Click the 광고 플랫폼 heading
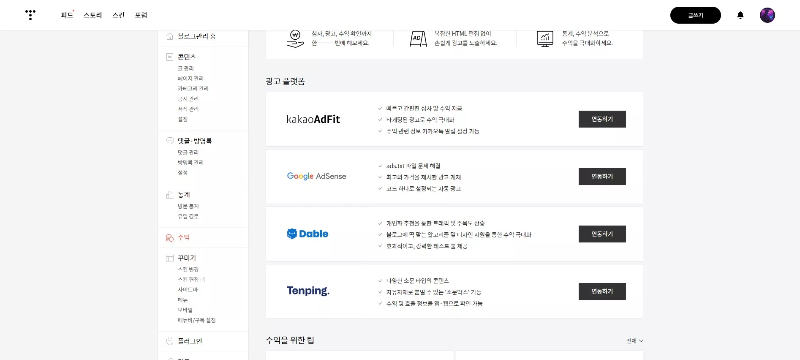The height and width of the screenshot is (360, 800). tap(285, 82)
